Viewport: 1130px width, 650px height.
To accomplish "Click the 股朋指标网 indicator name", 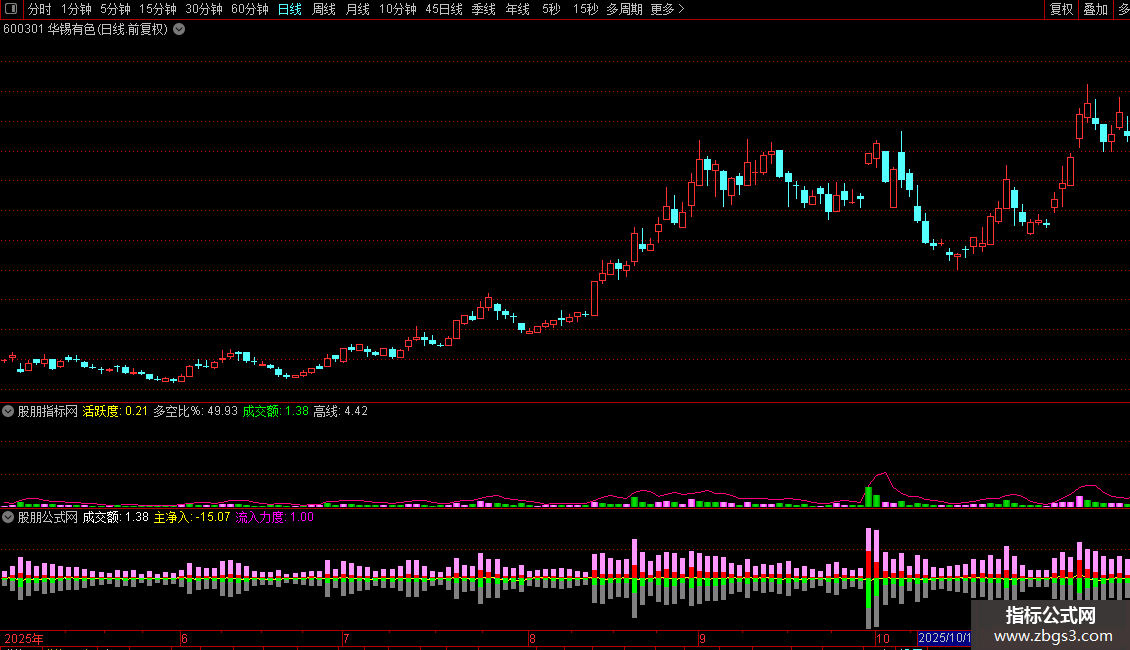I will tap(48, 411).
